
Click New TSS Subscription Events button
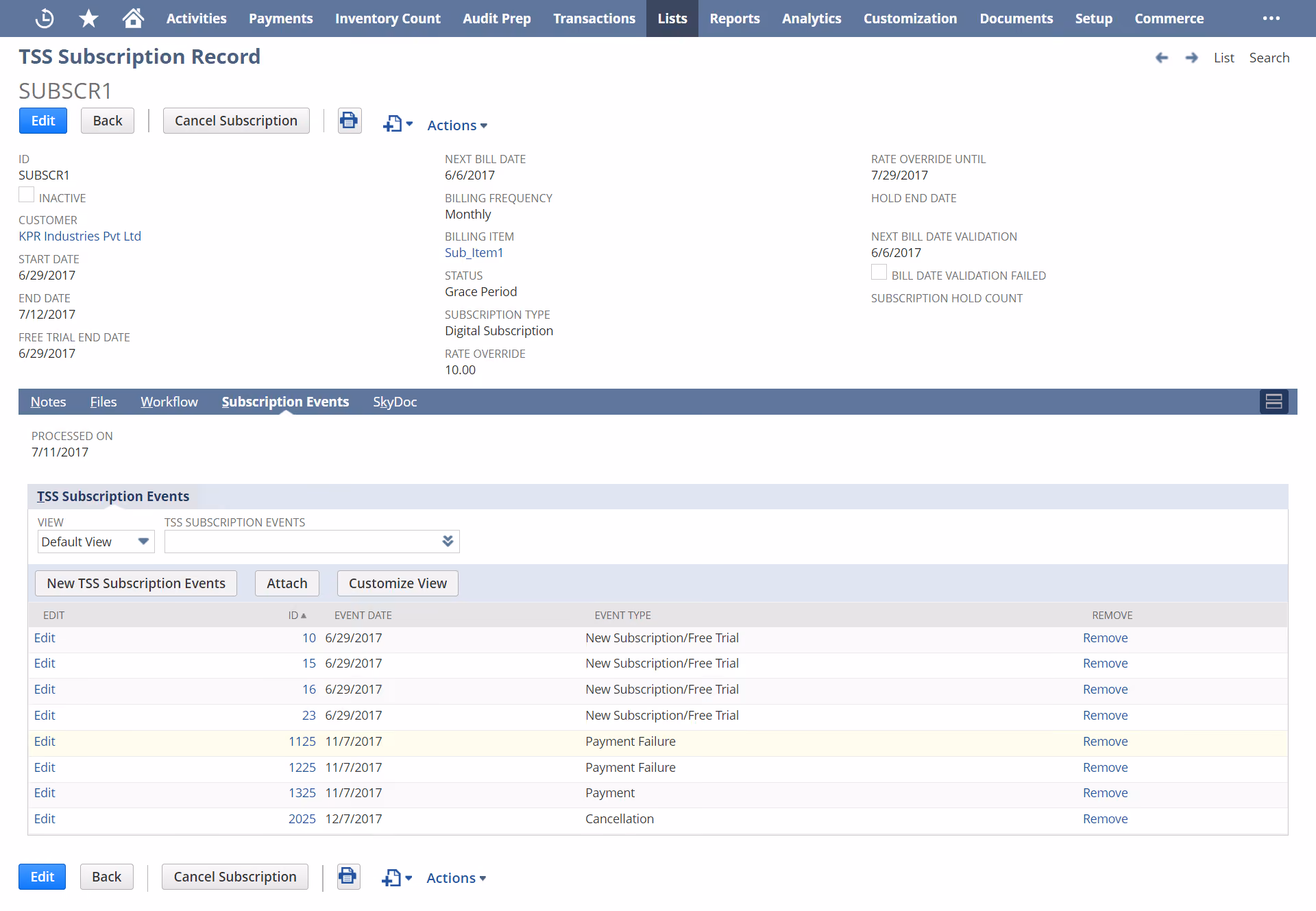point(136,583)
